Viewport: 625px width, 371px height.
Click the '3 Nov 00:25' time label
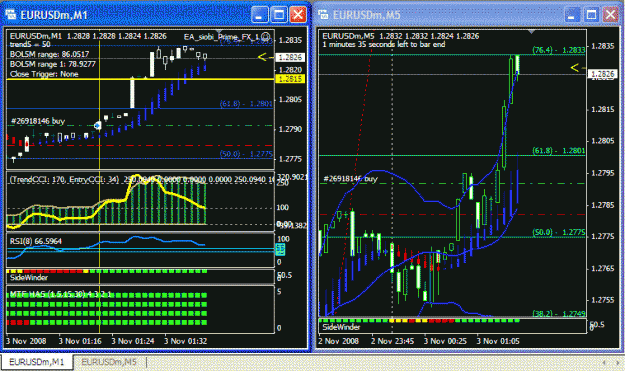[445, 341]
